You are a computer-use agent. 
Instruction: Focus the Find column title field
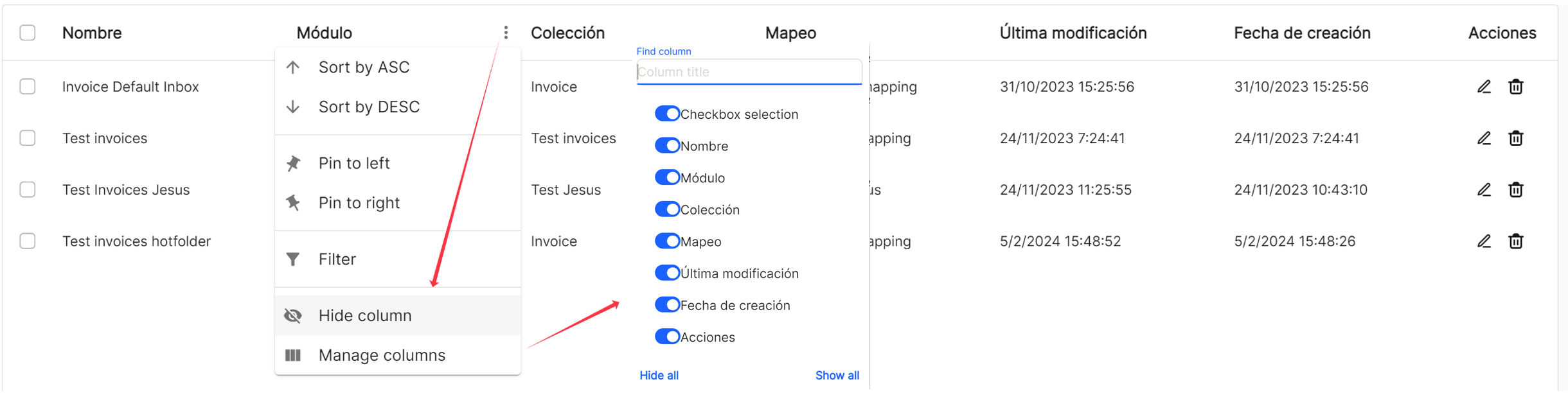(x=749, y=72)
